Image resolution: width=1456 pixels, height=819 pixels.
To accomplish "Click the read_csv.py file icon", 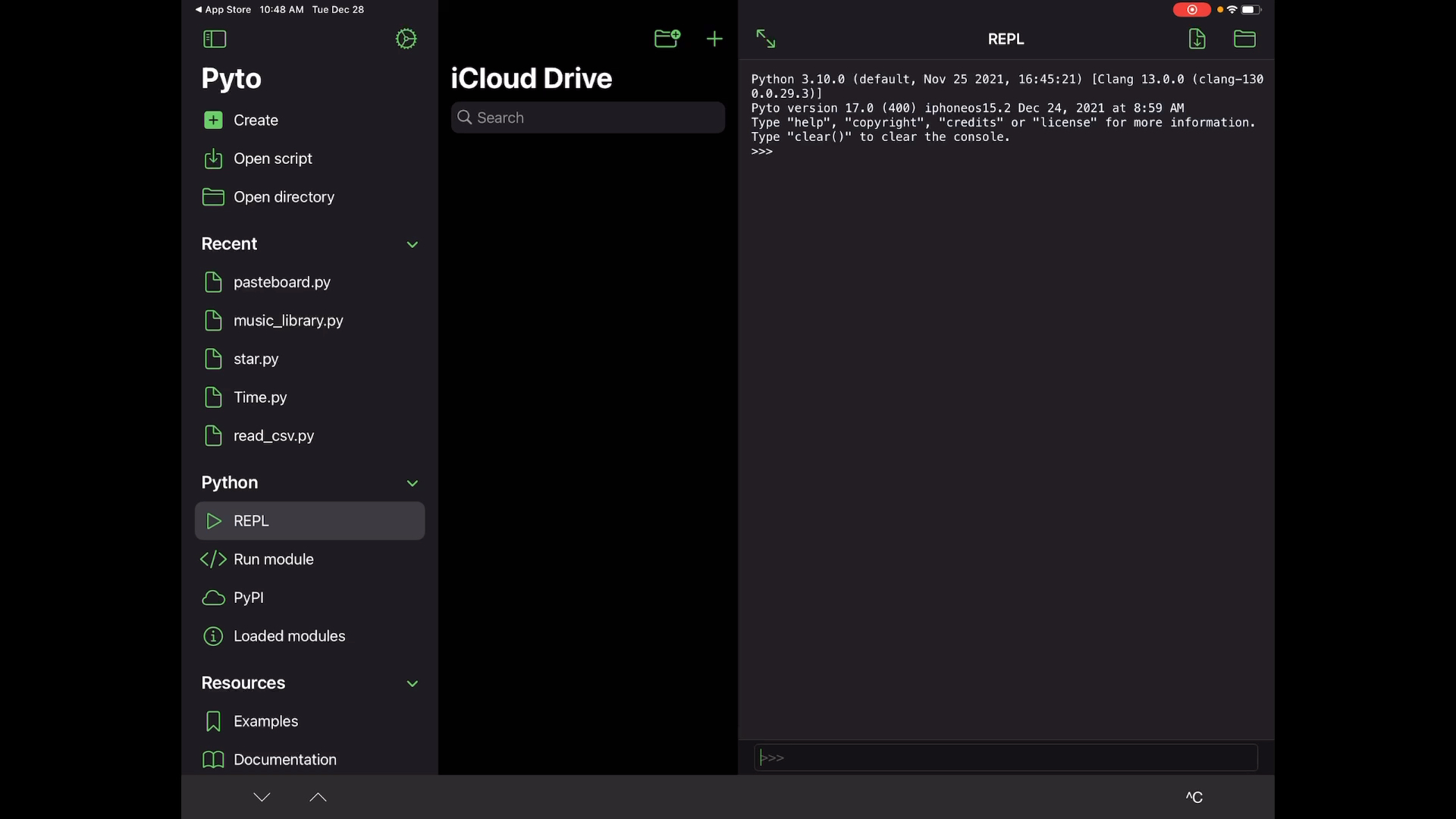I will point(213,436).
